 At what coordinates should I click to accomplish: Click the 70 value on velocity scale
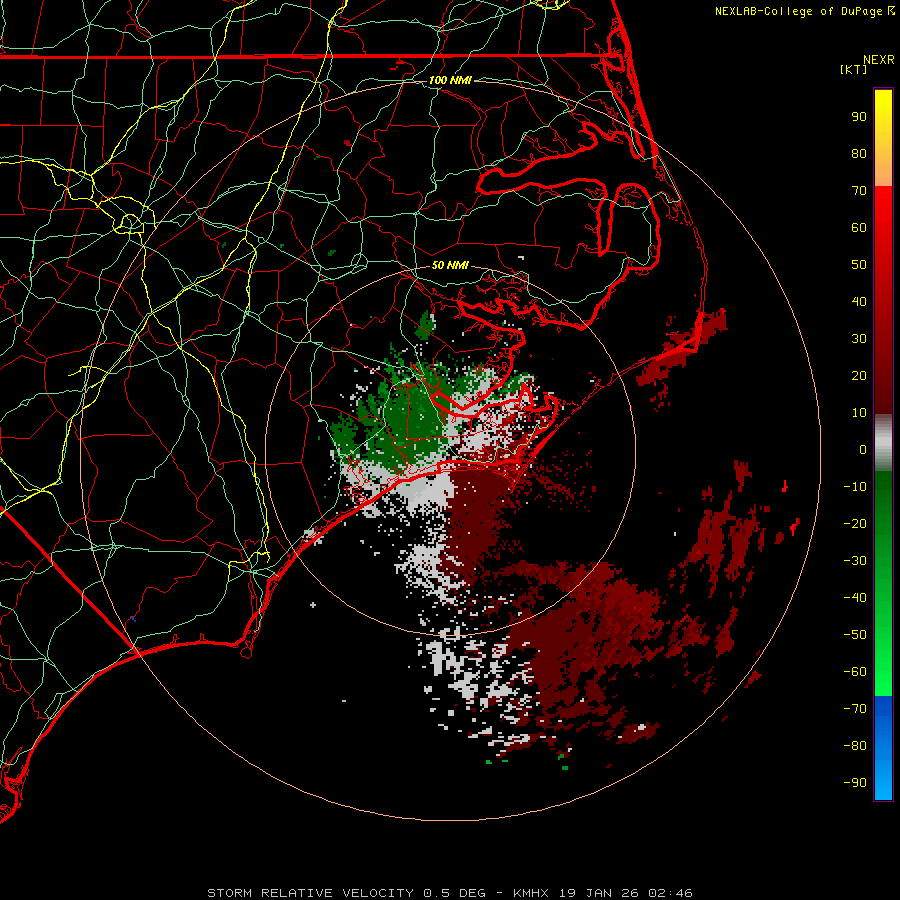point(859,191)
